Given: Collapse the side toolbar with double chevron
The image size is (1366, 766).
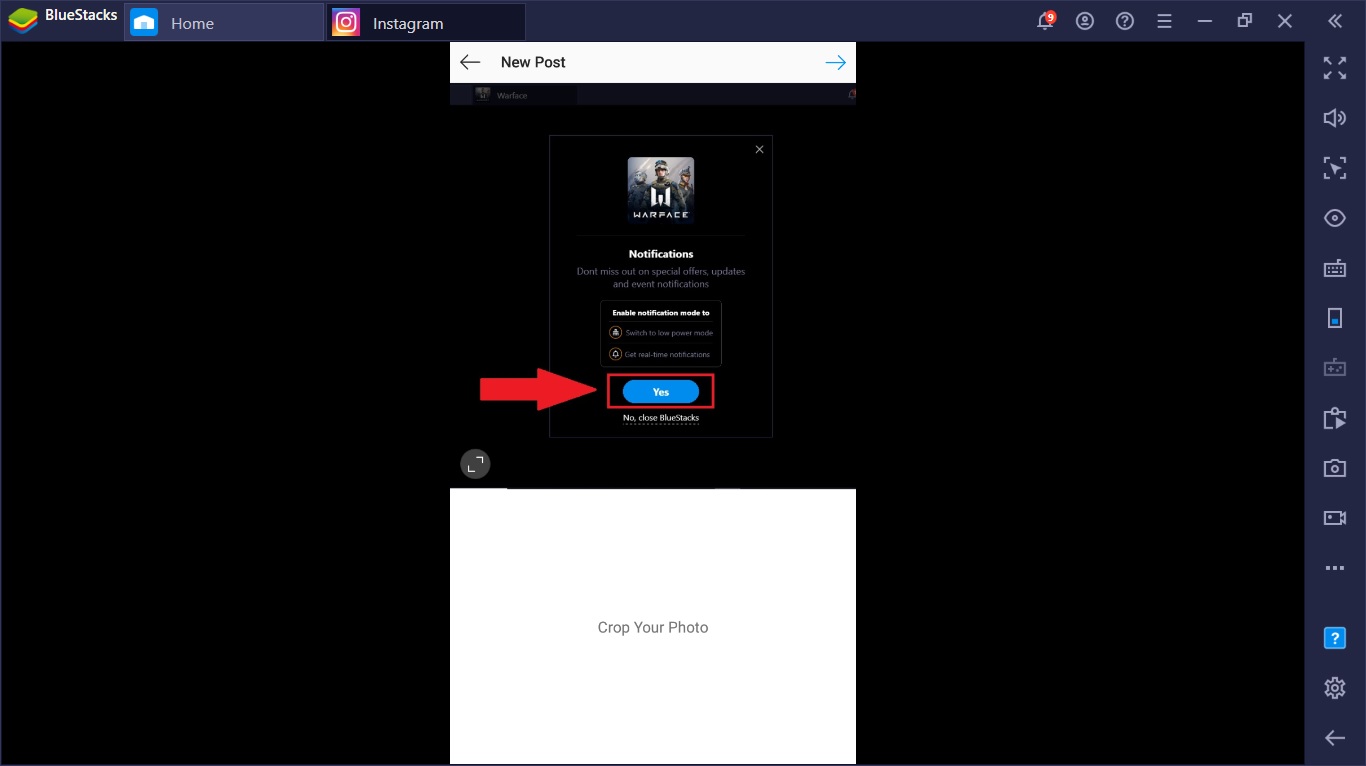Looking at the screenshot, I should coord(1335,21).
